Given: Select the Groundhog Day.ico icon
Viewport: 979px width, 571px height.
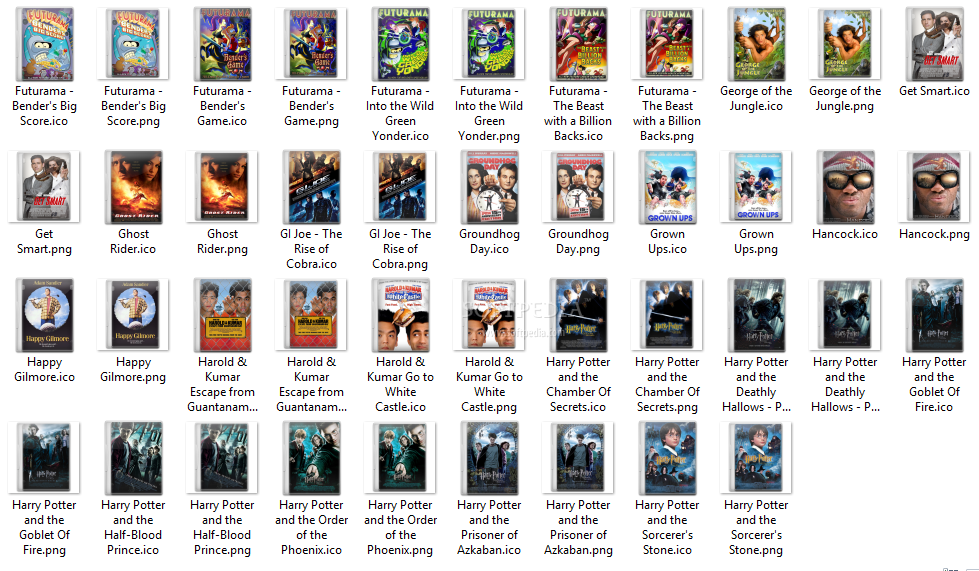Looking at the screenshot, I should click(x=489, y=187).
